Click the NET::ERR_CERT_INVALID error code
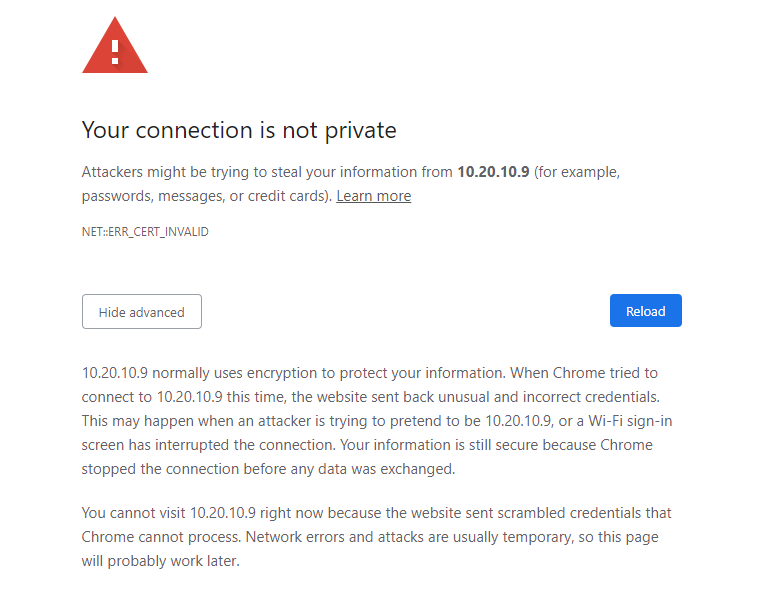Viewport: 760px width, 594px height. tap(145, 232)
